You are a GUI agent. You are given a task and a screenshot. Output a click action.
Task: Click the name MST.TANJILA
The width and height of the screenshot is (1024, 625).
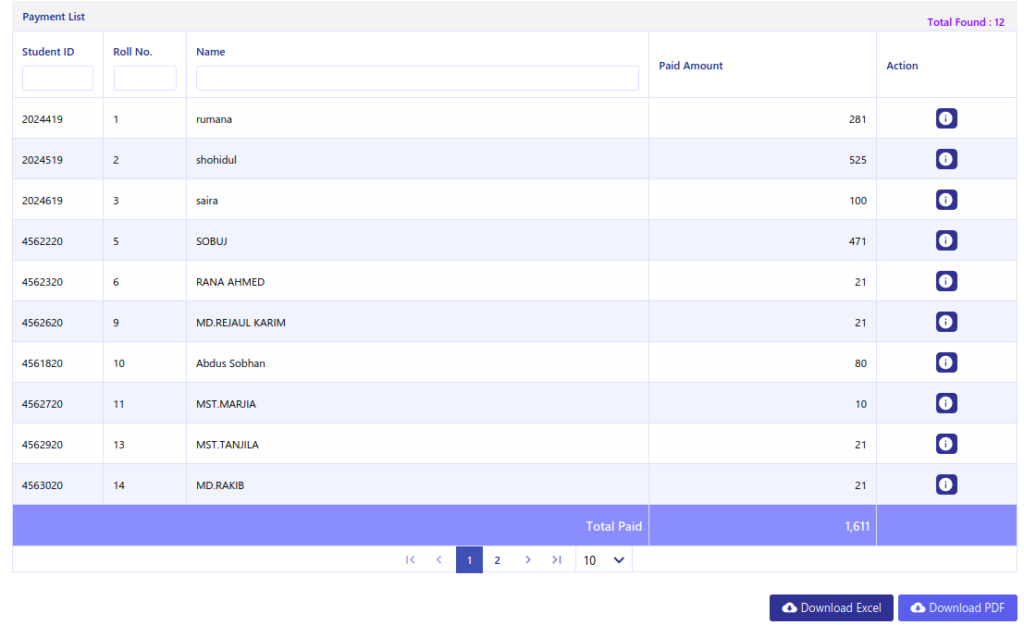tap(227, 444)
